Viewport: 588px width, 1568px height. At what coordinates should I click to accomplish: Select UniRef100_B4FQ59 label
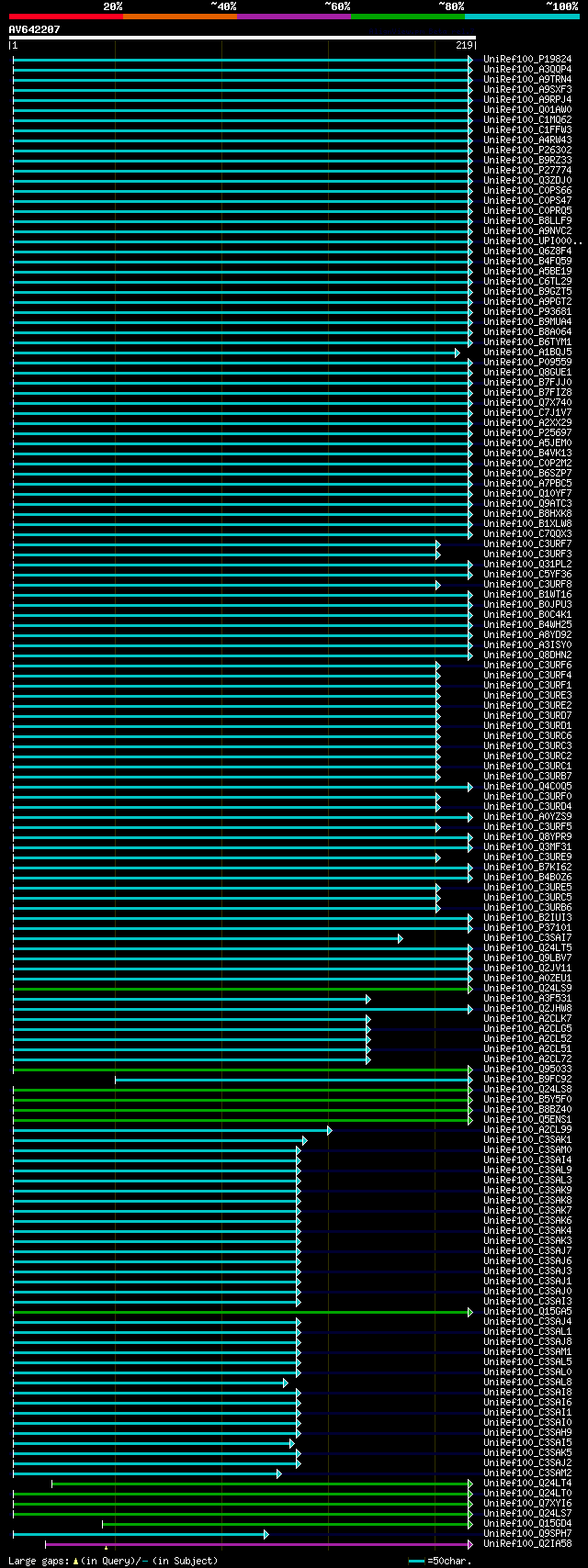[x=527, y=261]
